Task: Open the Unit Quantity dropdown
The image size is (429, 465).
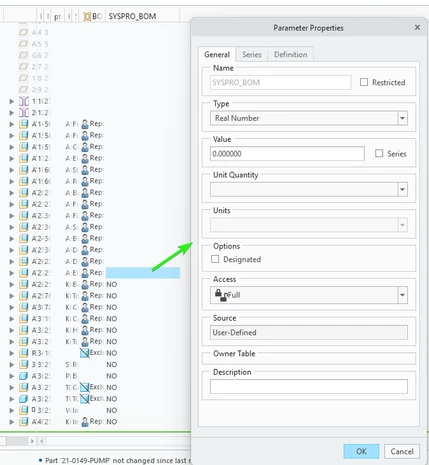Action: coord(402,190)
